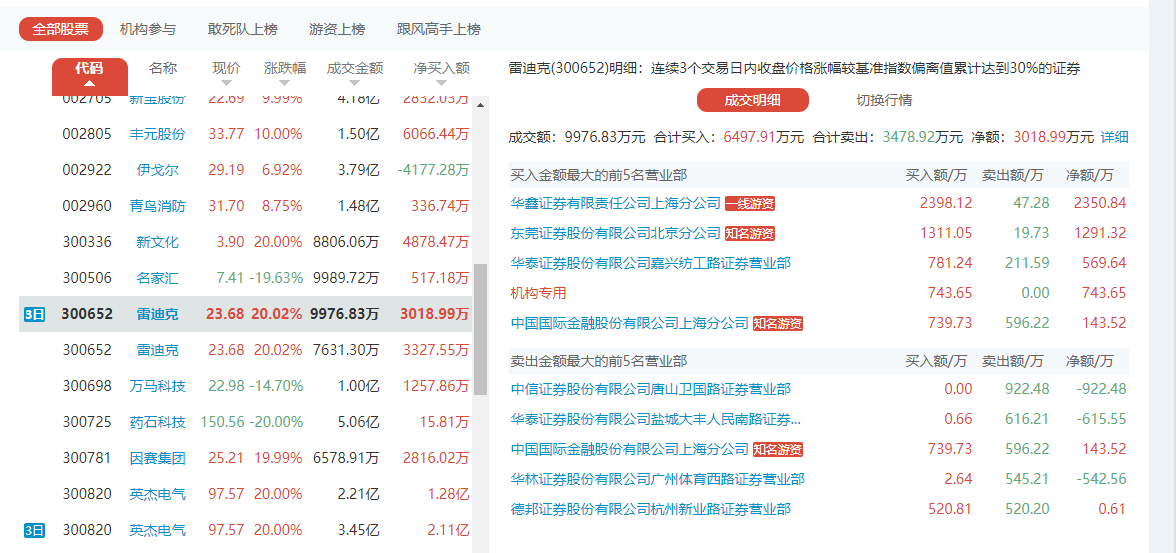Click 3日 badge on 英杰电气 row
Viewport: 1176px width, 553px height.
pyautogui.click(x=34, y=530)
